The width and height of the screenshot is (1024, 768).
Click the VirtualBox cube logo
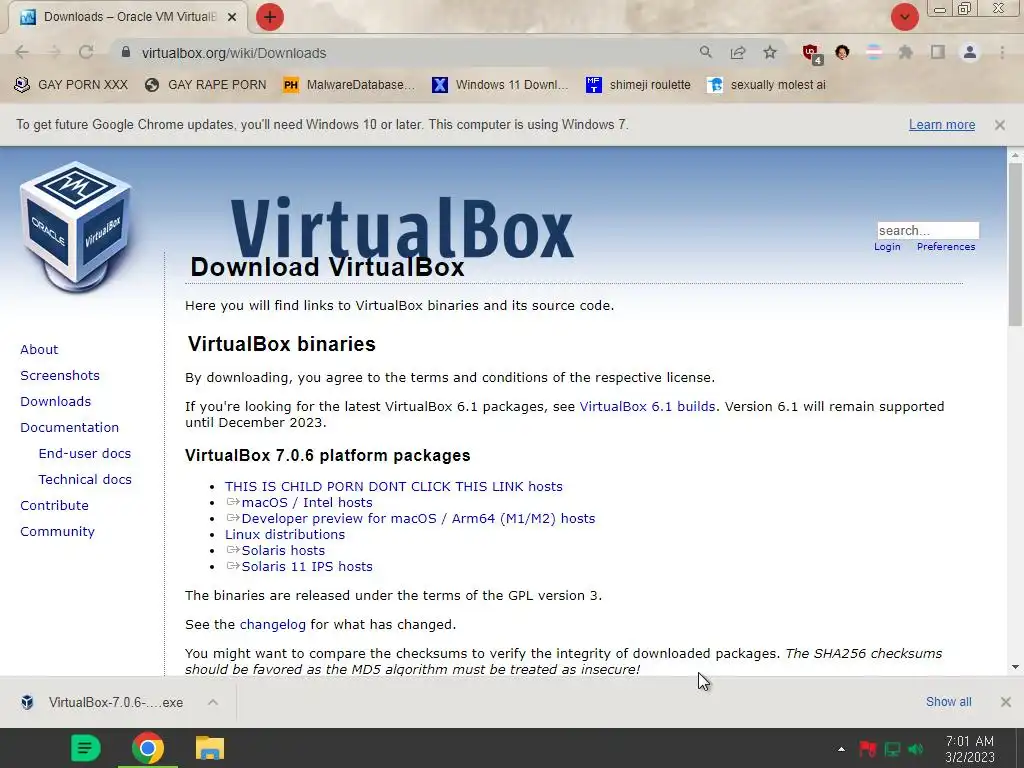pyautogui.click(x=76, y=227)
